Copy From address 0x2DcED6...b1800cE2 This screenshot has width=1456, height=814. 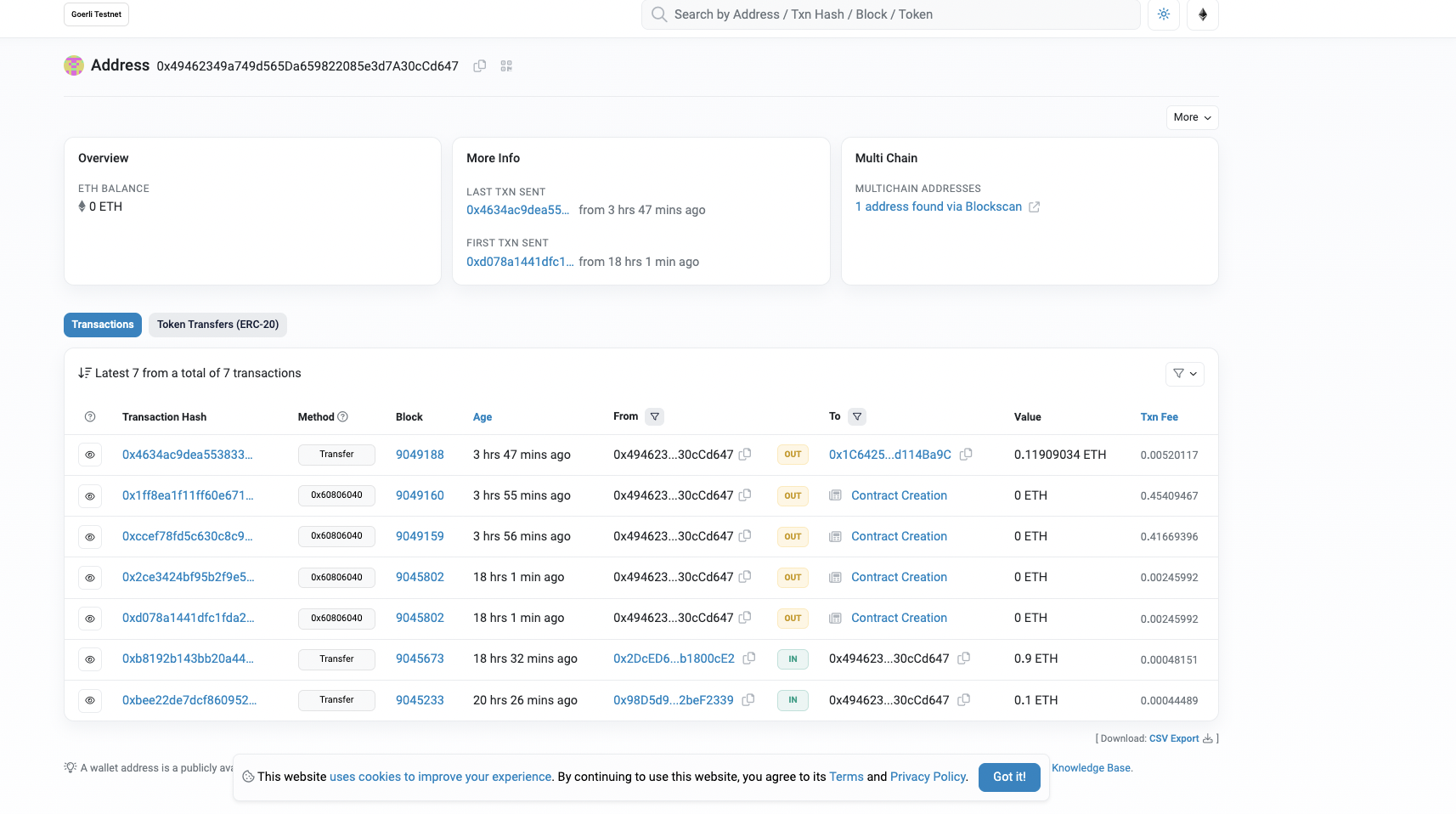coord(749,659)
